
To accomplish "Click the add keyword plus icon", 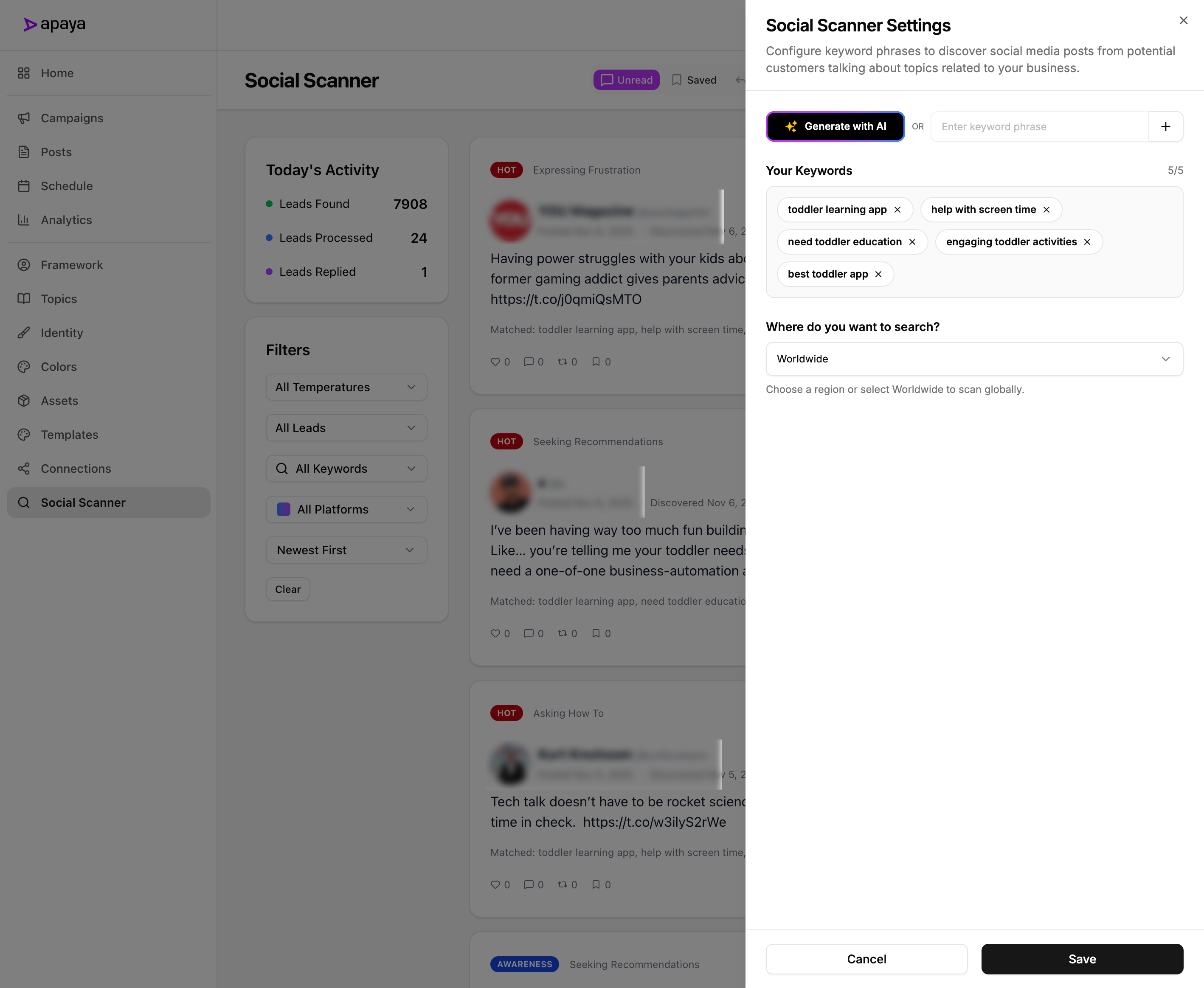I will tap(1165, 126).
